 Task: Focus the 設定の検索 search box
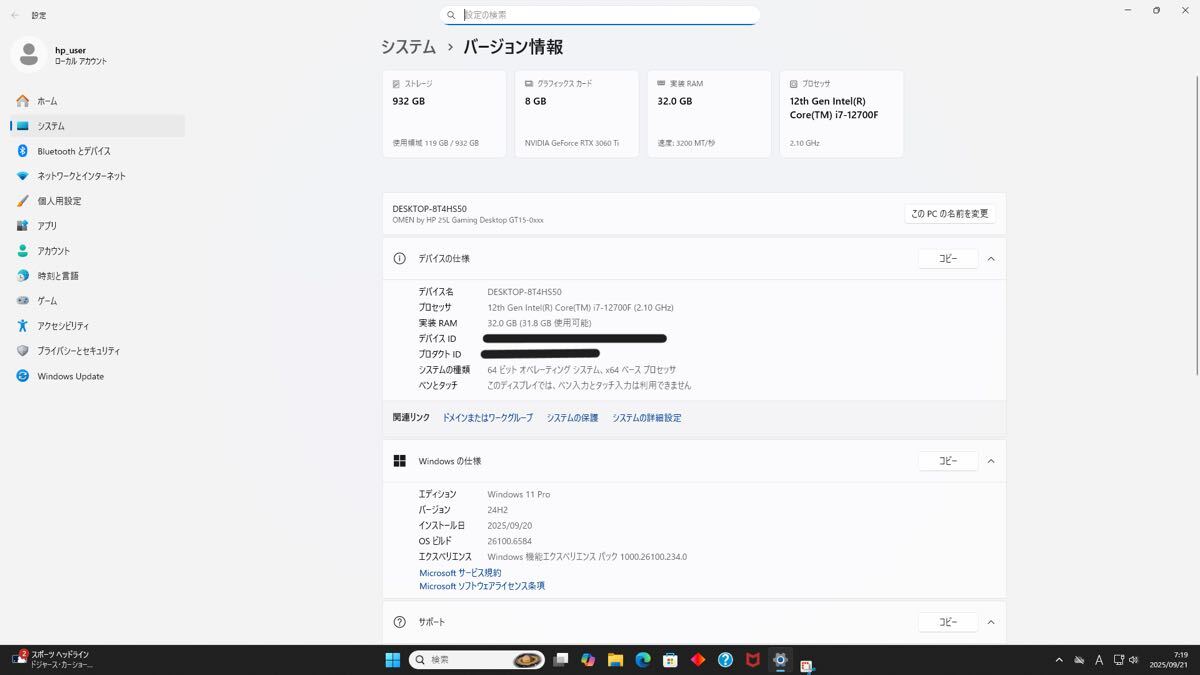(600, 15)
